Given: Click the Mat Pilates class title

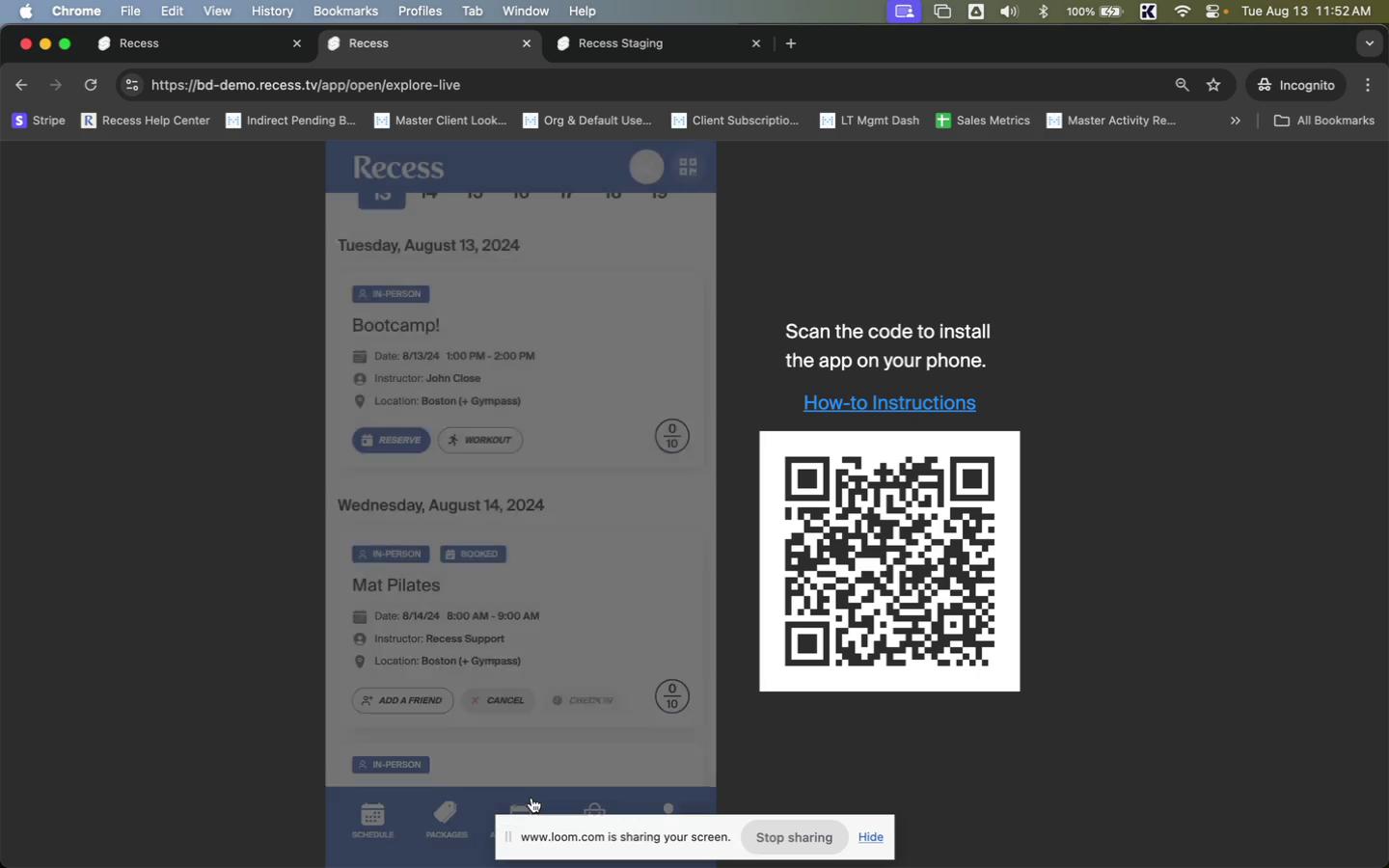Looking at the screenshot, I should (395, 585).
